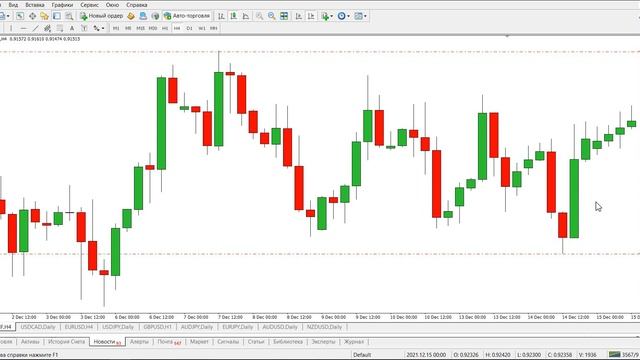The width and height of the screenshot is (640, 360).
Task: Toggle the Авто-торговля auto-trading button
Action: (x=187, y=16)
